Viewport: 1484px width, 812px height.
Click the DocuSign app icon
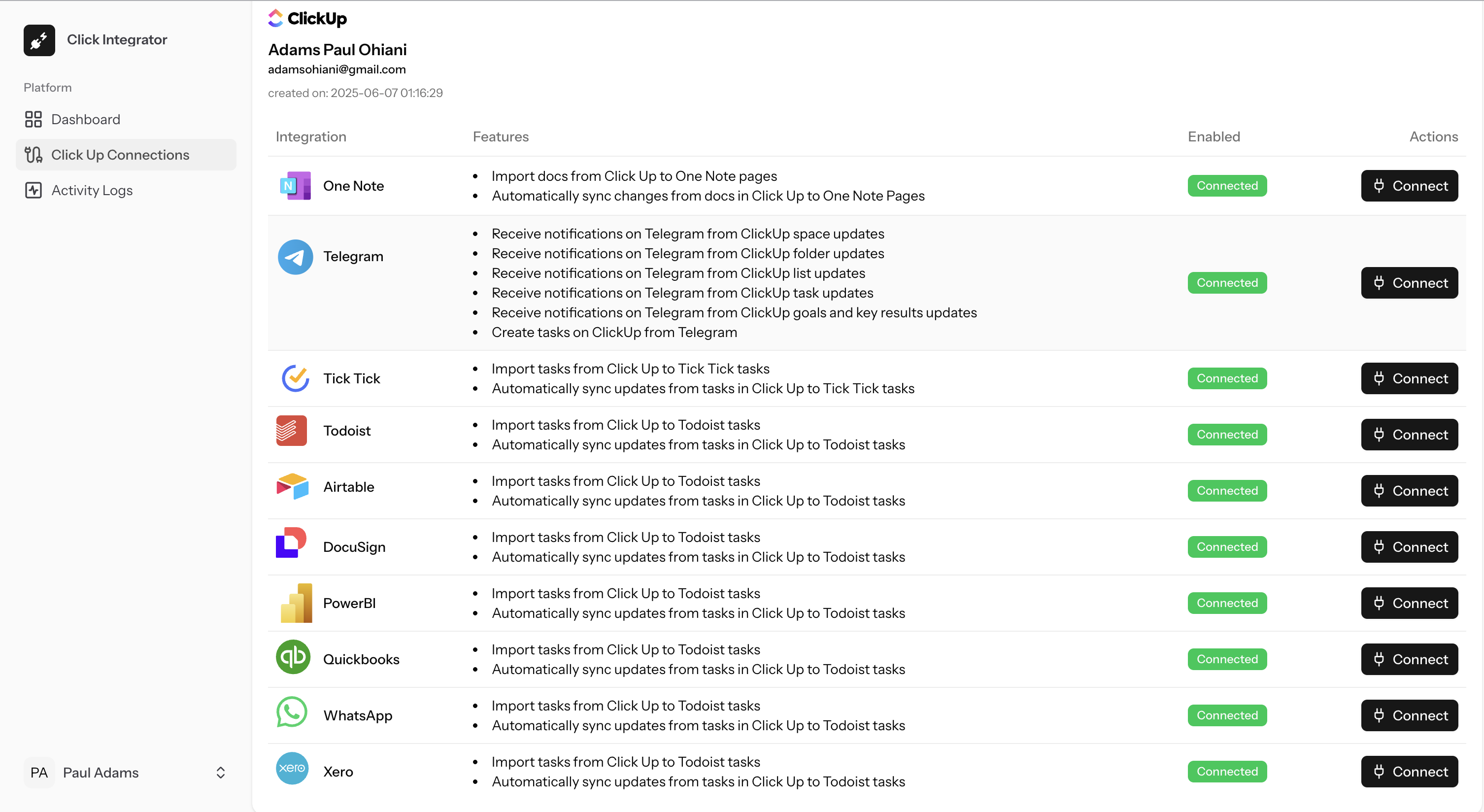click(x=291, y=543)
